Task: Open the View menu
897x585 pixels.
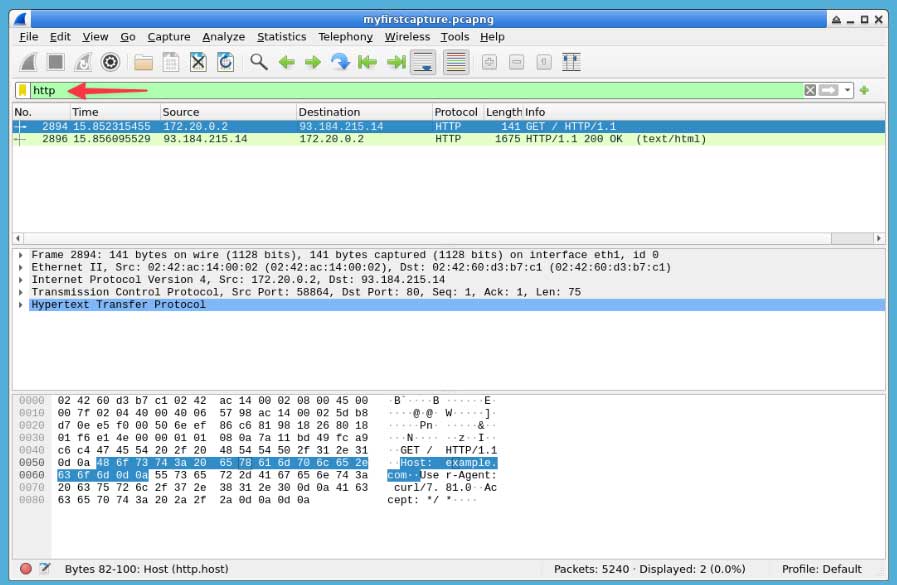Action: pos(95,37)
